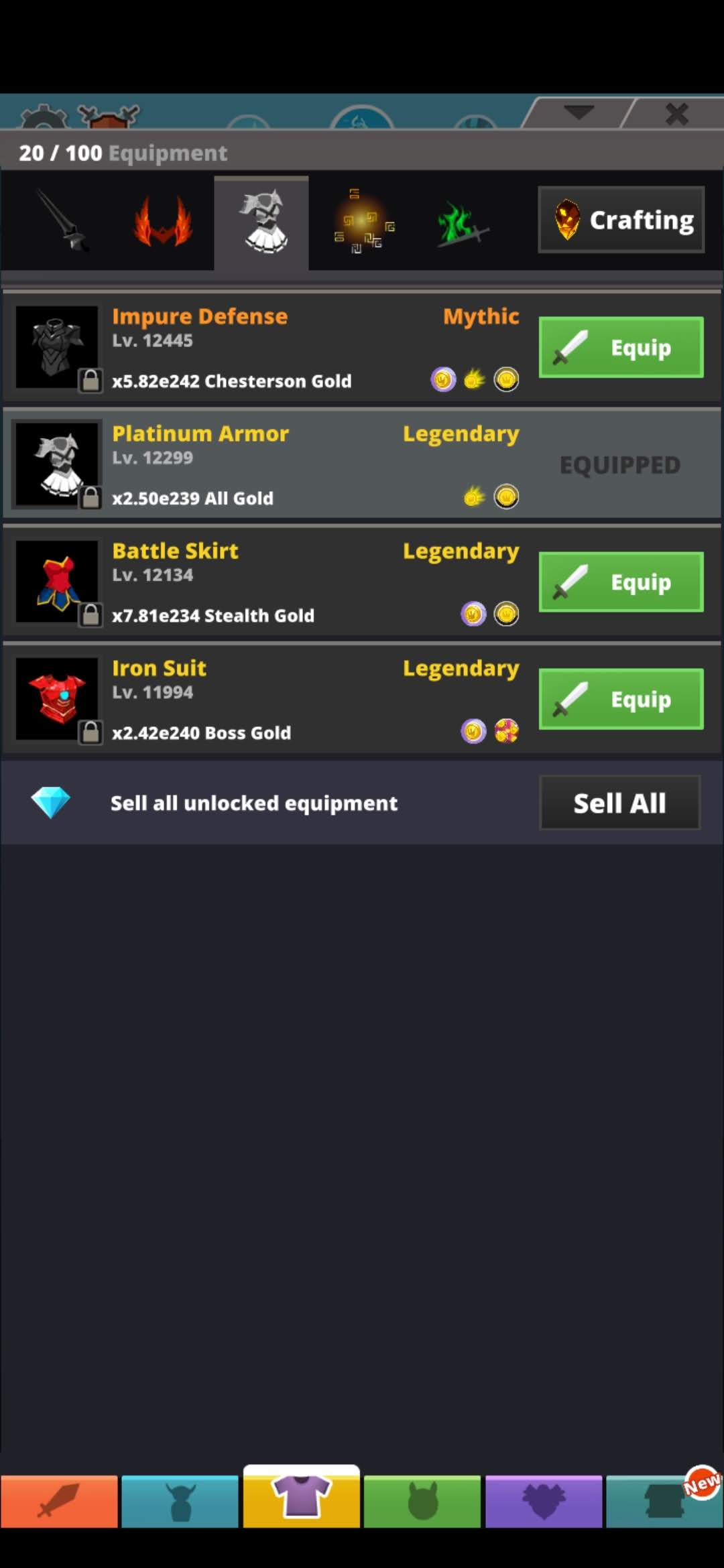Open the sword weapons equipment category

point(60,221)
